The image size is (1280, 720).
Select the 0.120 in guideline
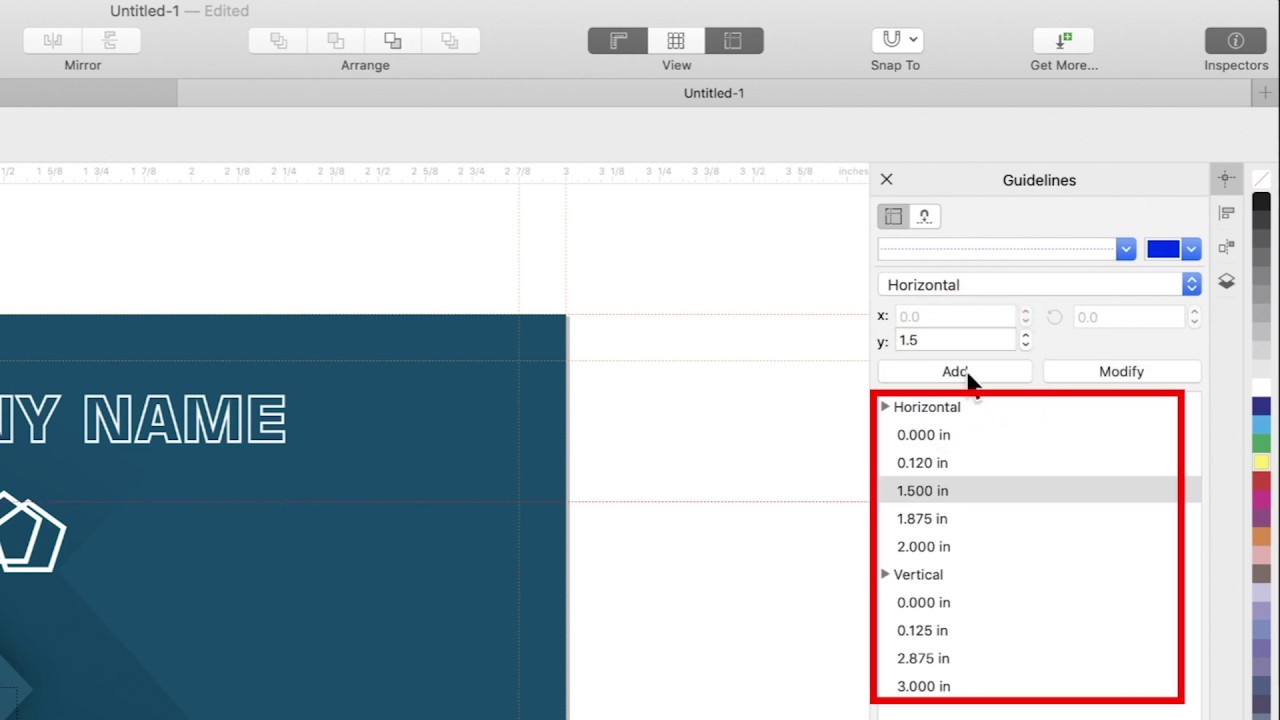(x=1039, y=463)
